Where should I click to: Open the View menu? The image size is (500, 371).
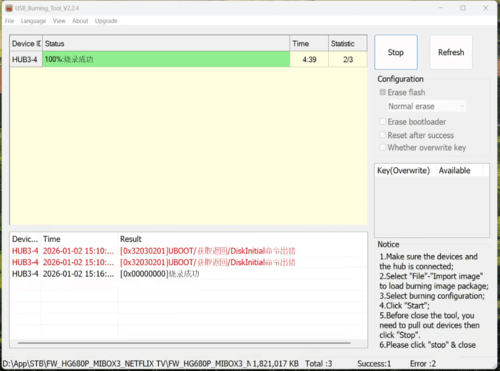tap(59, 21)
